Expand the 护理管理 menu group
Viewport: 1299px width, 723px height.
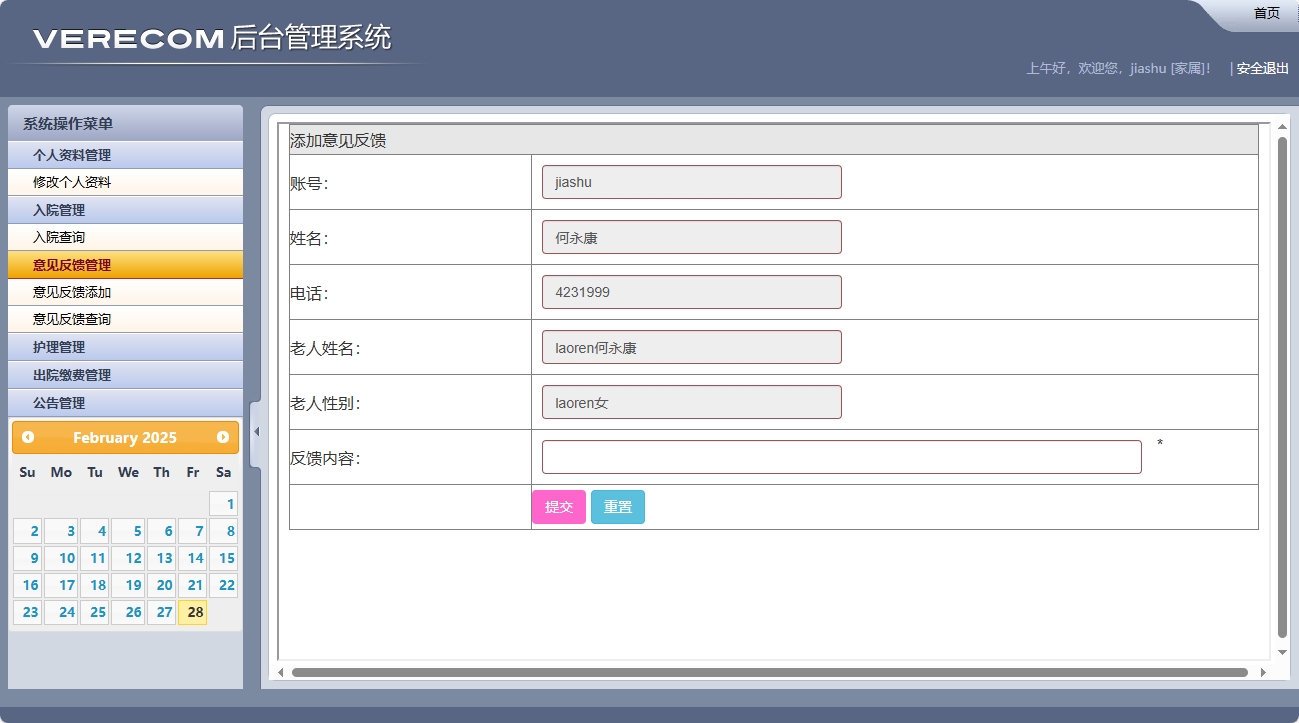(x=125, y=347)
